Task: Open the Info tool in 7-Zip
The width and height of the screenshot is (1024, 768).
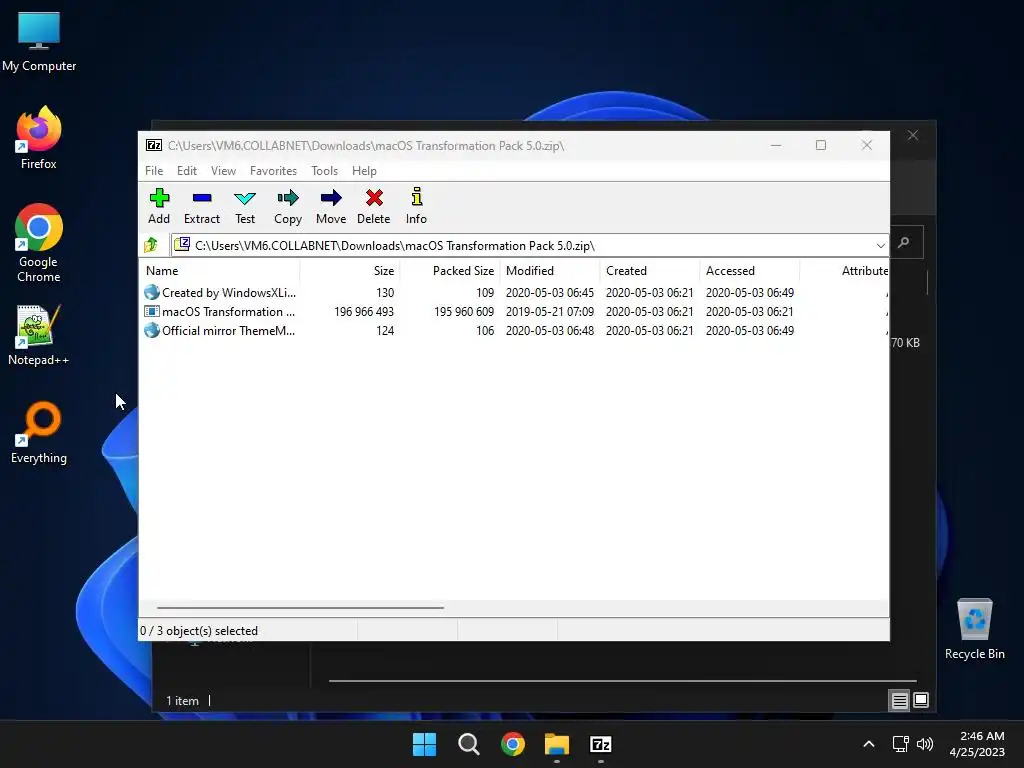Action: click(x=417, y=198)
